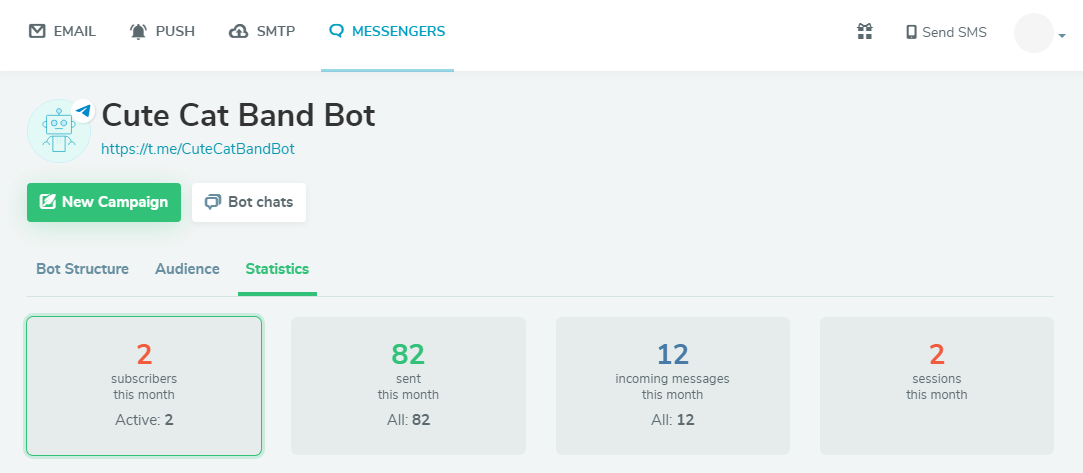Image resolution: width=1083 pixels, height=473 pixels.
Task: Select the sessions this month card
Action: pos(937,386)
